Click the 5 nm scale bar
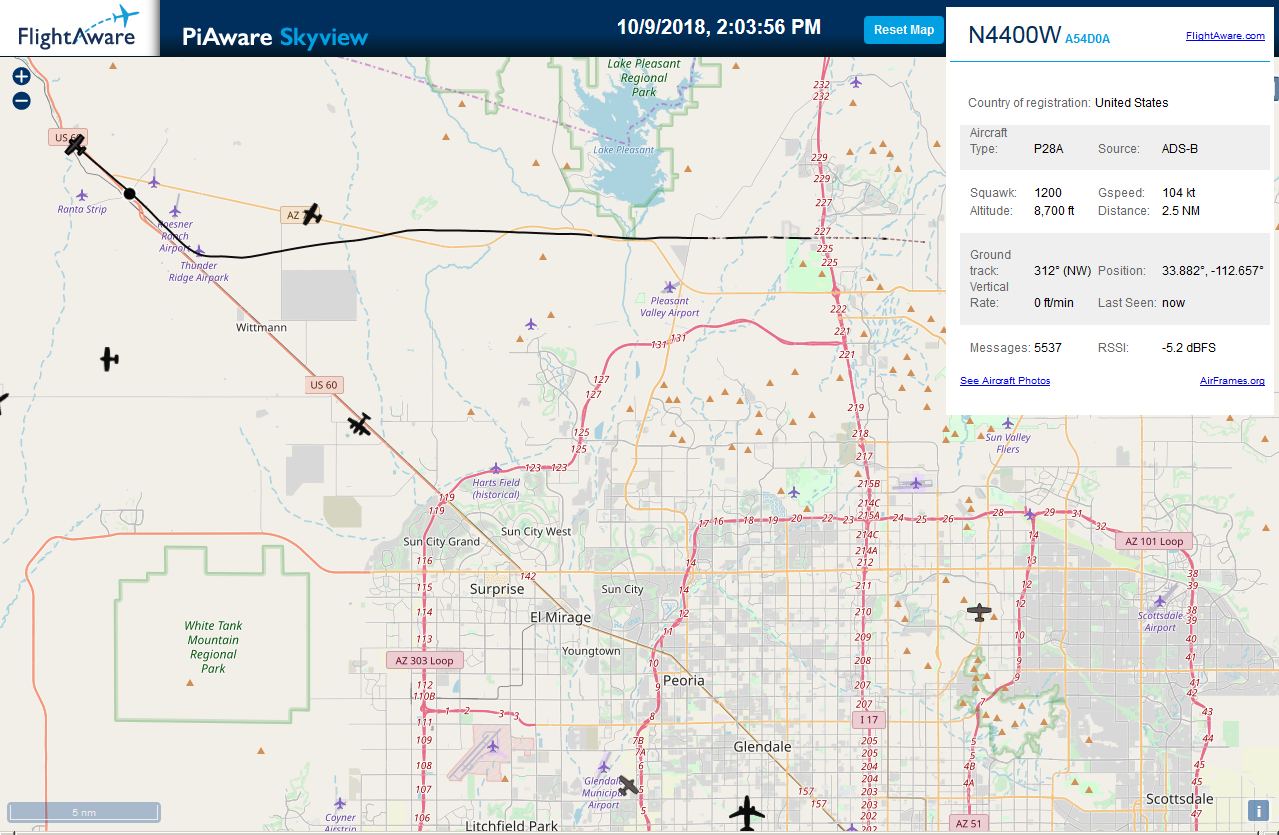 coord(84,812)
